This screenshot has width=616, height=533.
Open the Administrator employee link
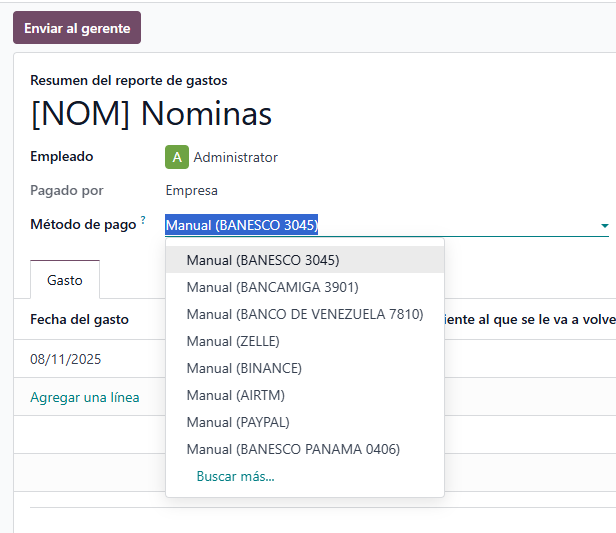[x=235, y=158]
